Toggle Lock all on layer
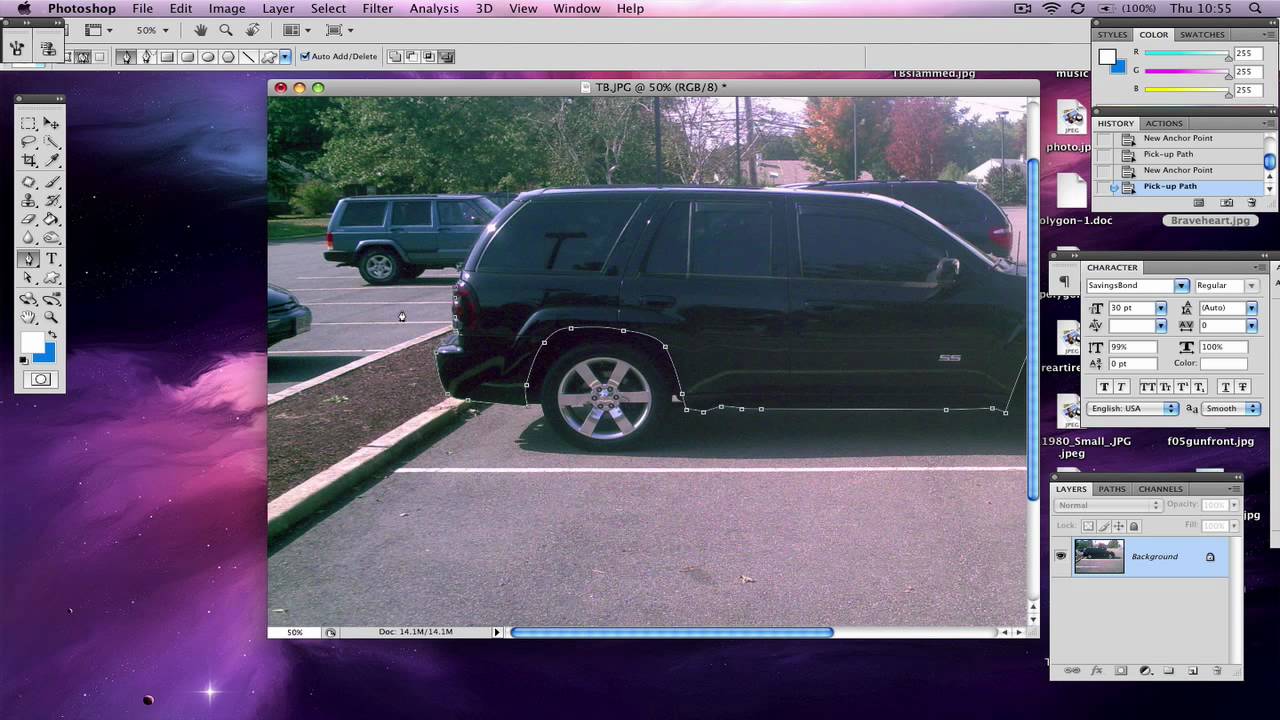This screenshot has width=1280, height=720. pos(1133,526)
